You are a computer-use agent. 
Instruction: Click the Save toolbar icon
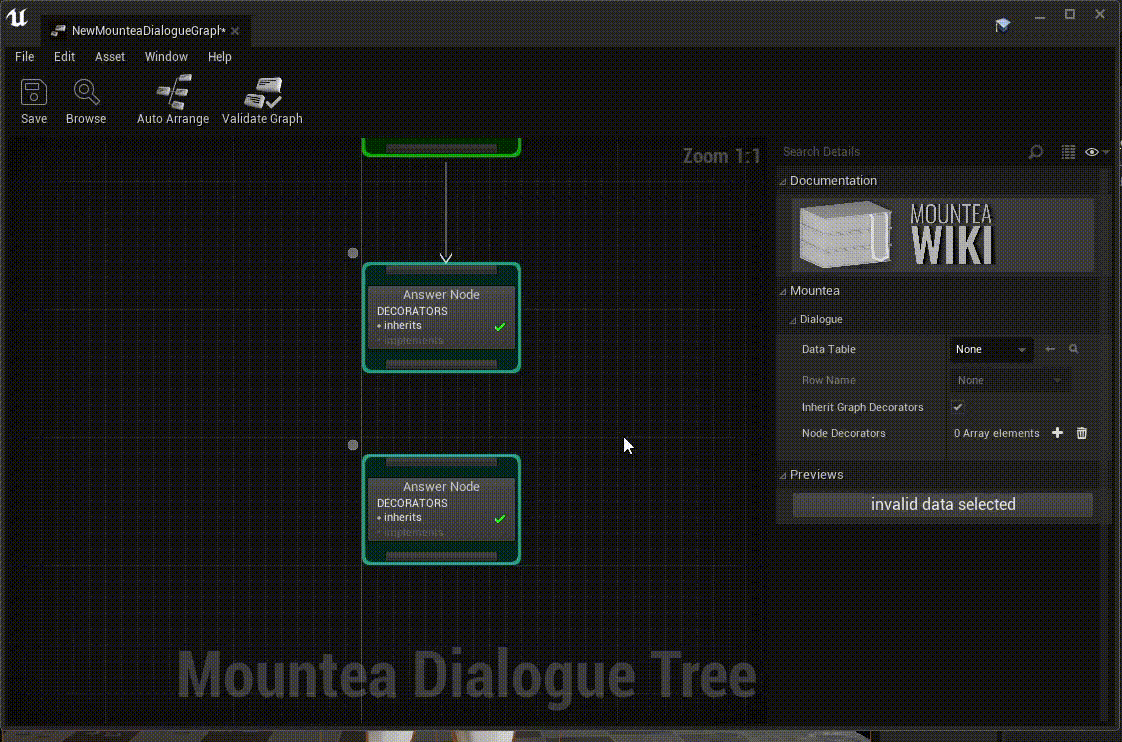pos(34,101)
